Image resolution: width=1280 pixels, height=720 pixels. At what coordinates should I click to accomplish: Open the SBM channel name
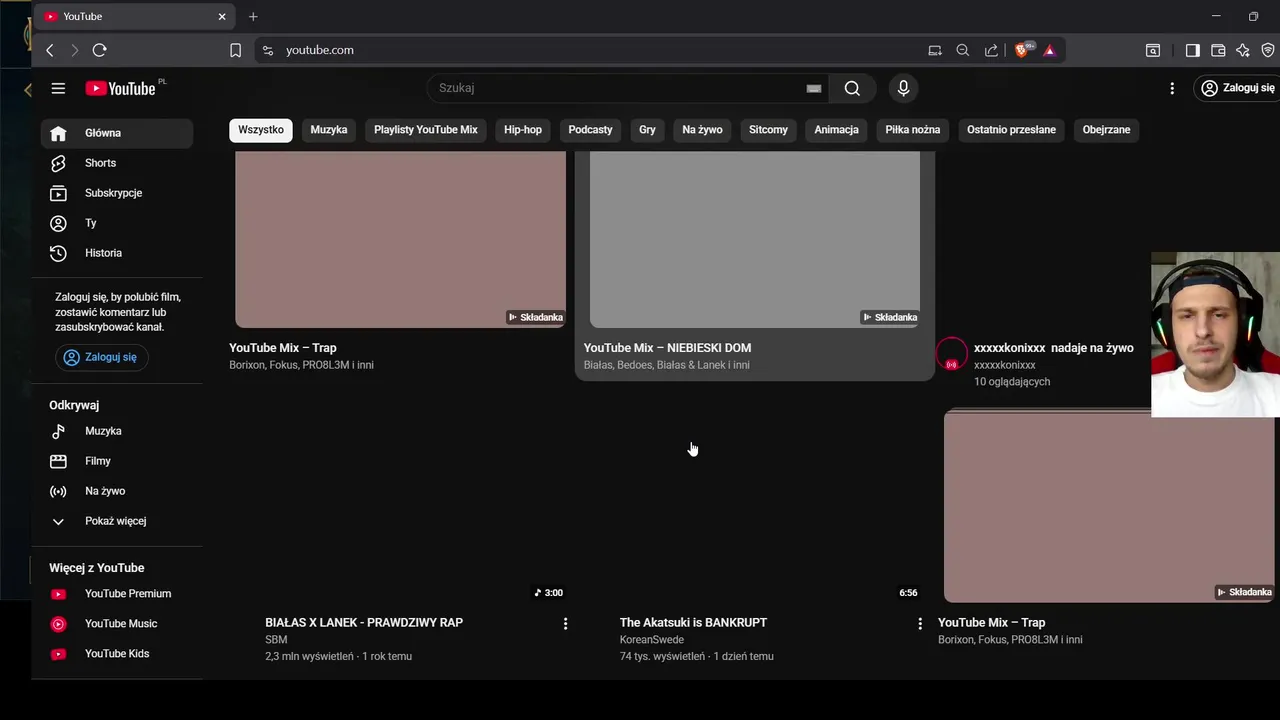(x=276, y=640)
